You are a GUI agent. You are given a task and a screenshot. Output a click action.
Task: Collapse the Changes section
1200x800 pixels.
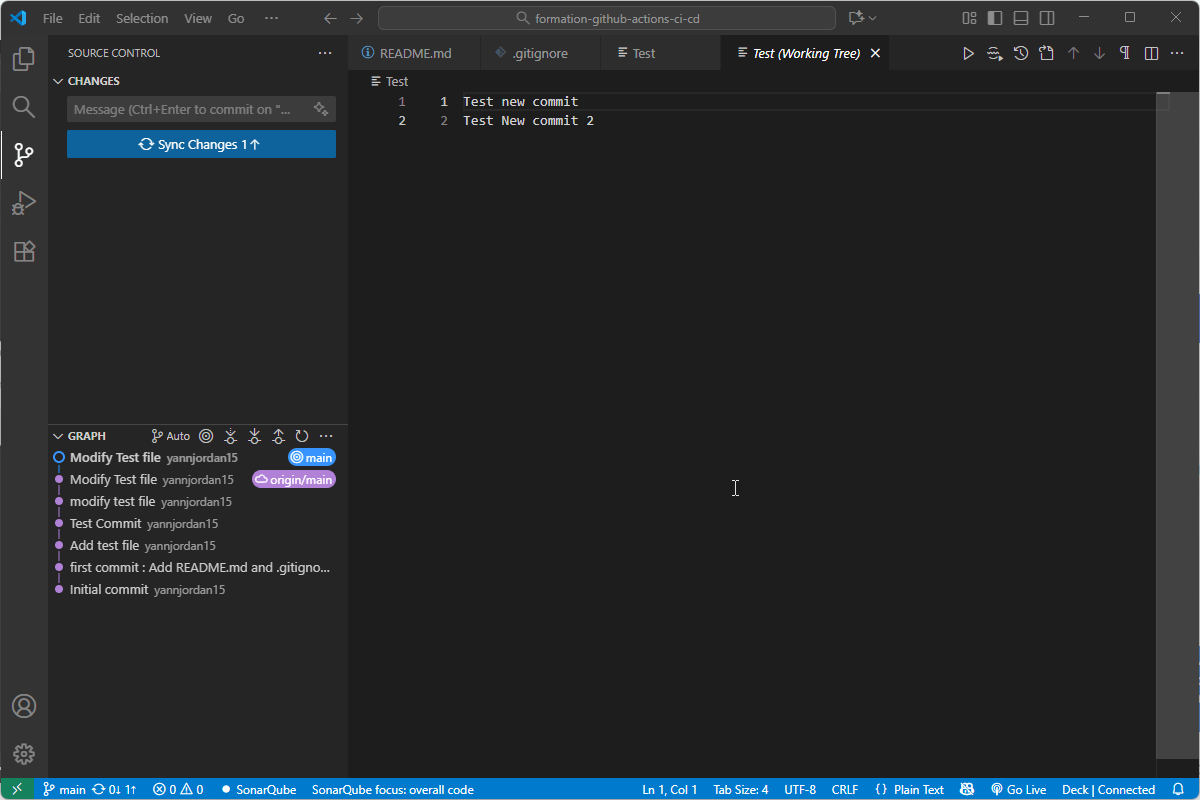58,81
